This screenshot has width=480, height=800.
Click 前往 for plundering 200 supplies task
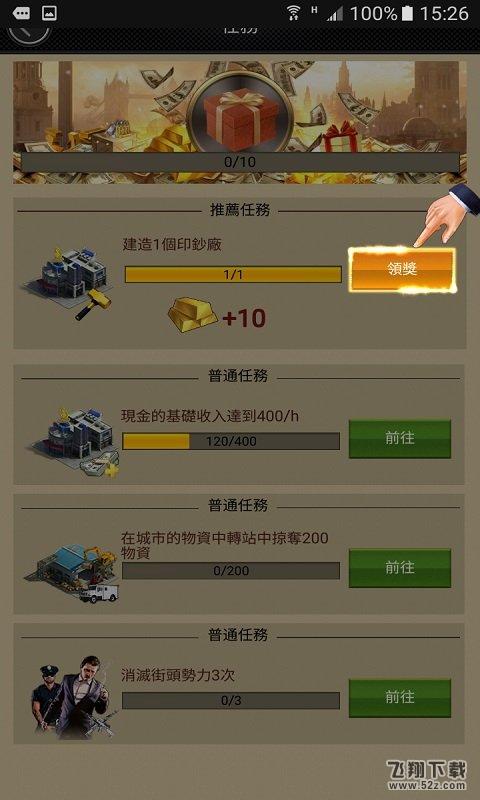tap(400, 568)
